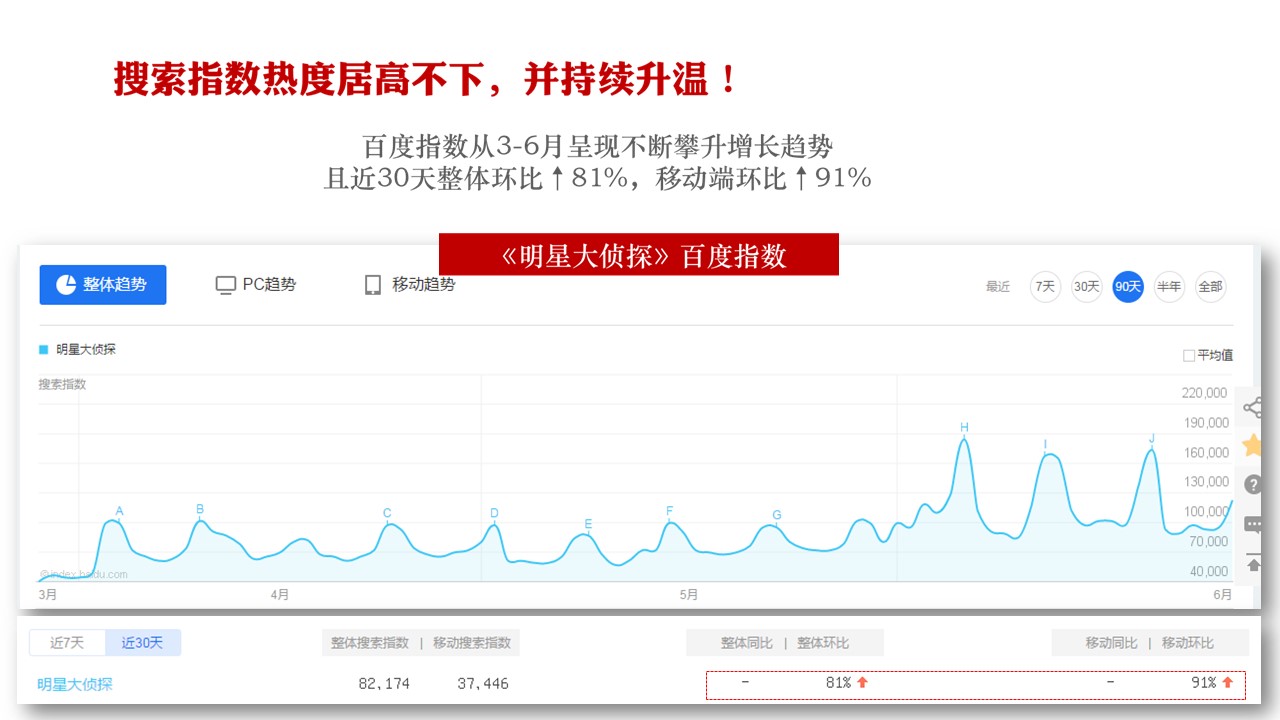Switch to the PC趋势 tab
The width and height of the screenshot is (1280, 720).
click(256, 285)
